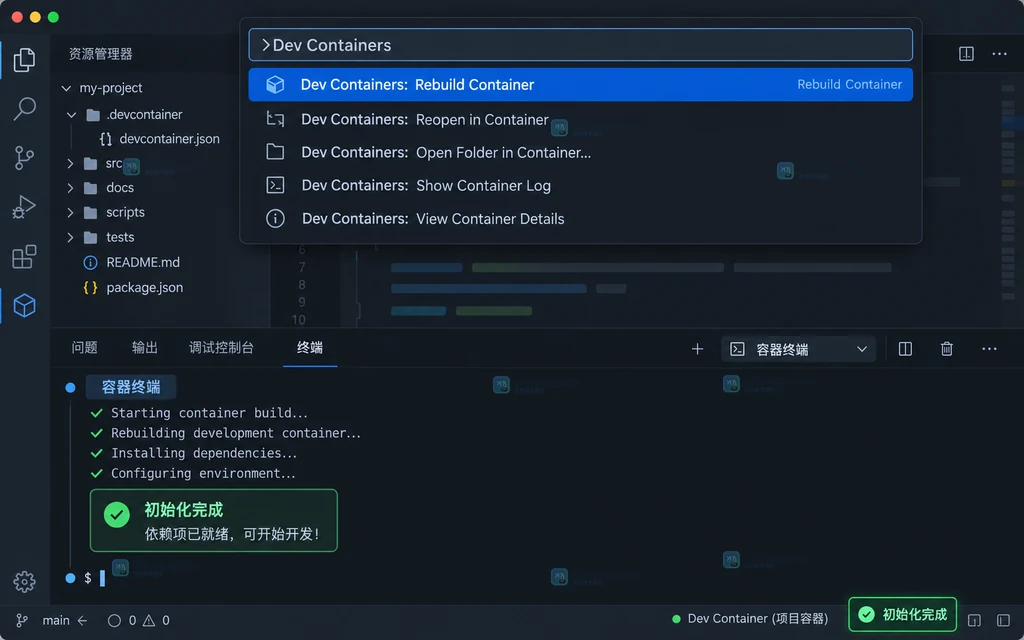Expand the src folder

click(71, 163)
